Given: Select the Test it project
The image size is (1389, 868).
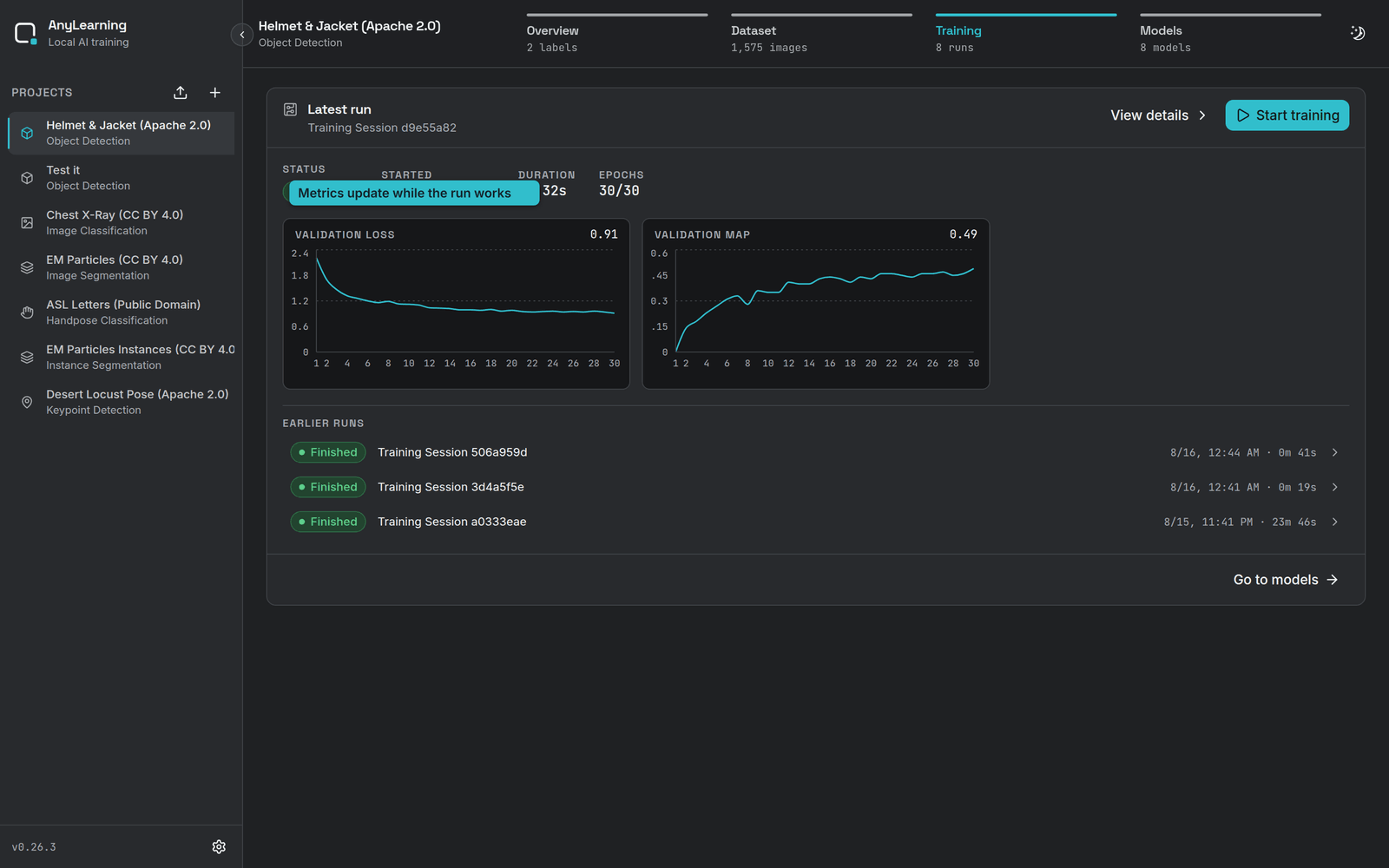Looking at the screenshot, I should [x=122, y=178].
